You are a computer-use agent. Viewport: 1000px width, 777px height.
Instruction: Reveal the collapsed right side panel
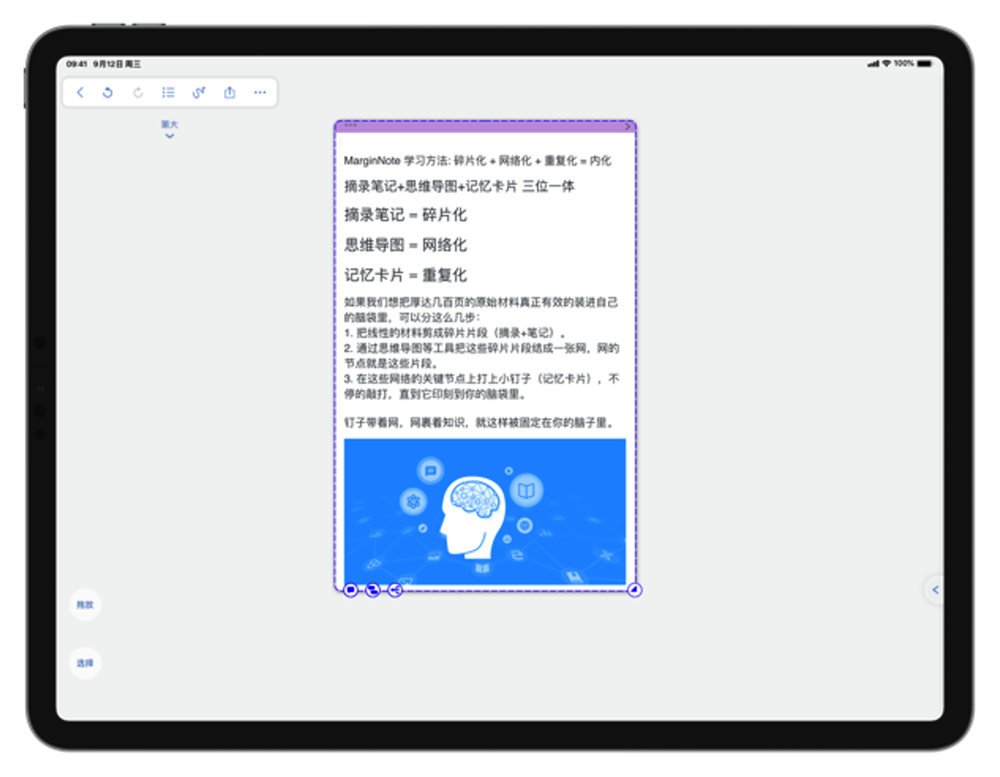(x=935, y=590)
